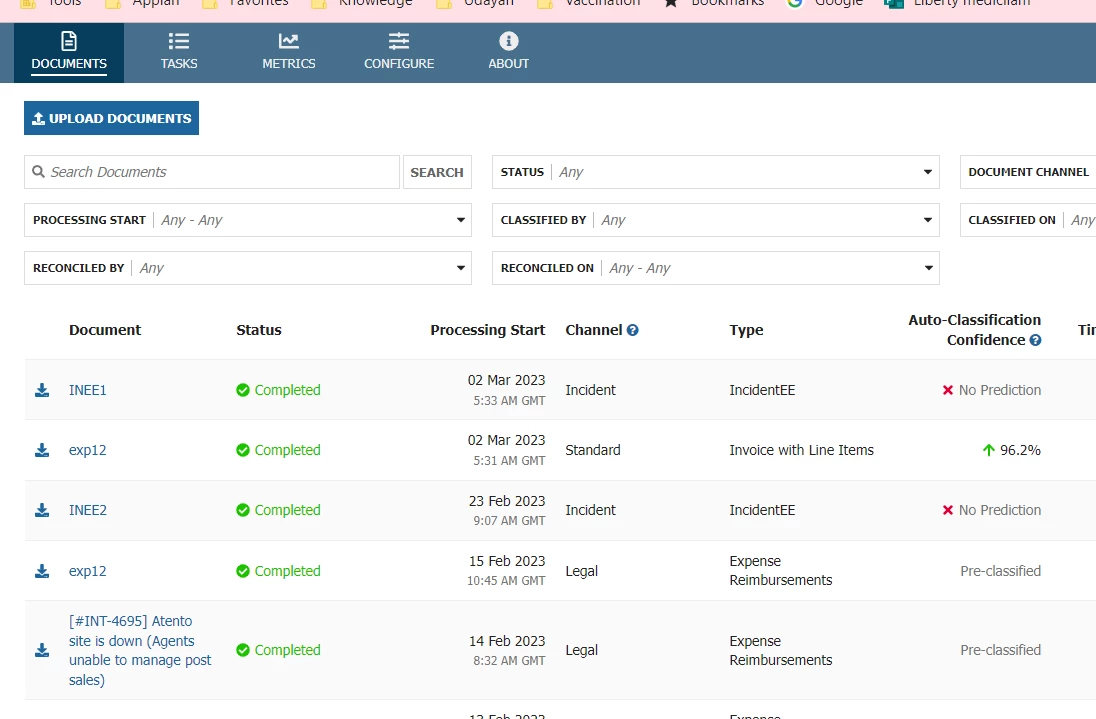Open the Reconciled On filter dropdown
Screen dimensions: 1096x719
click(x=716, y=268)
